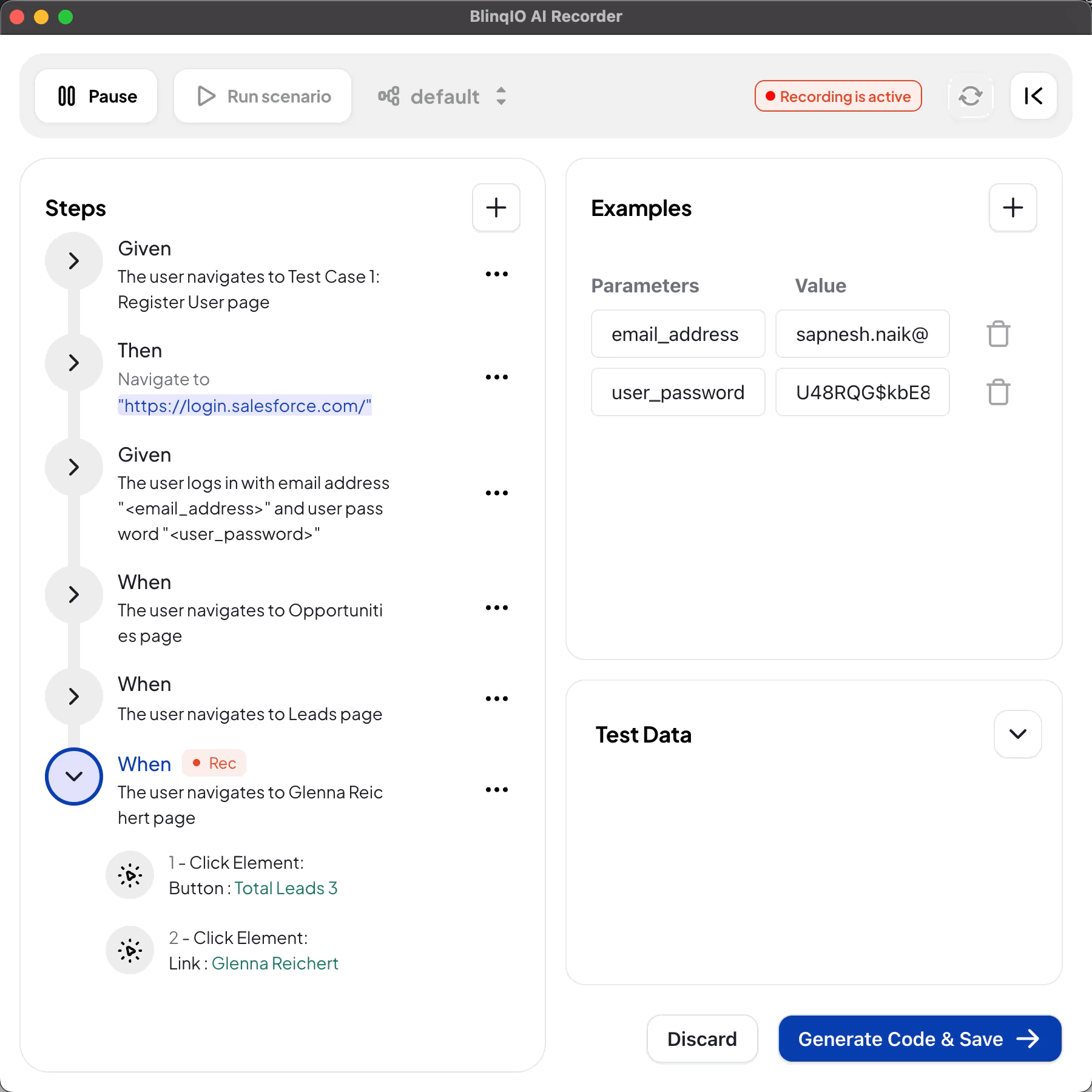Viewport: 1092px width, 1092px height.
Task: Select the Glenna Reichert link text
Action: (x=275, y=963)
